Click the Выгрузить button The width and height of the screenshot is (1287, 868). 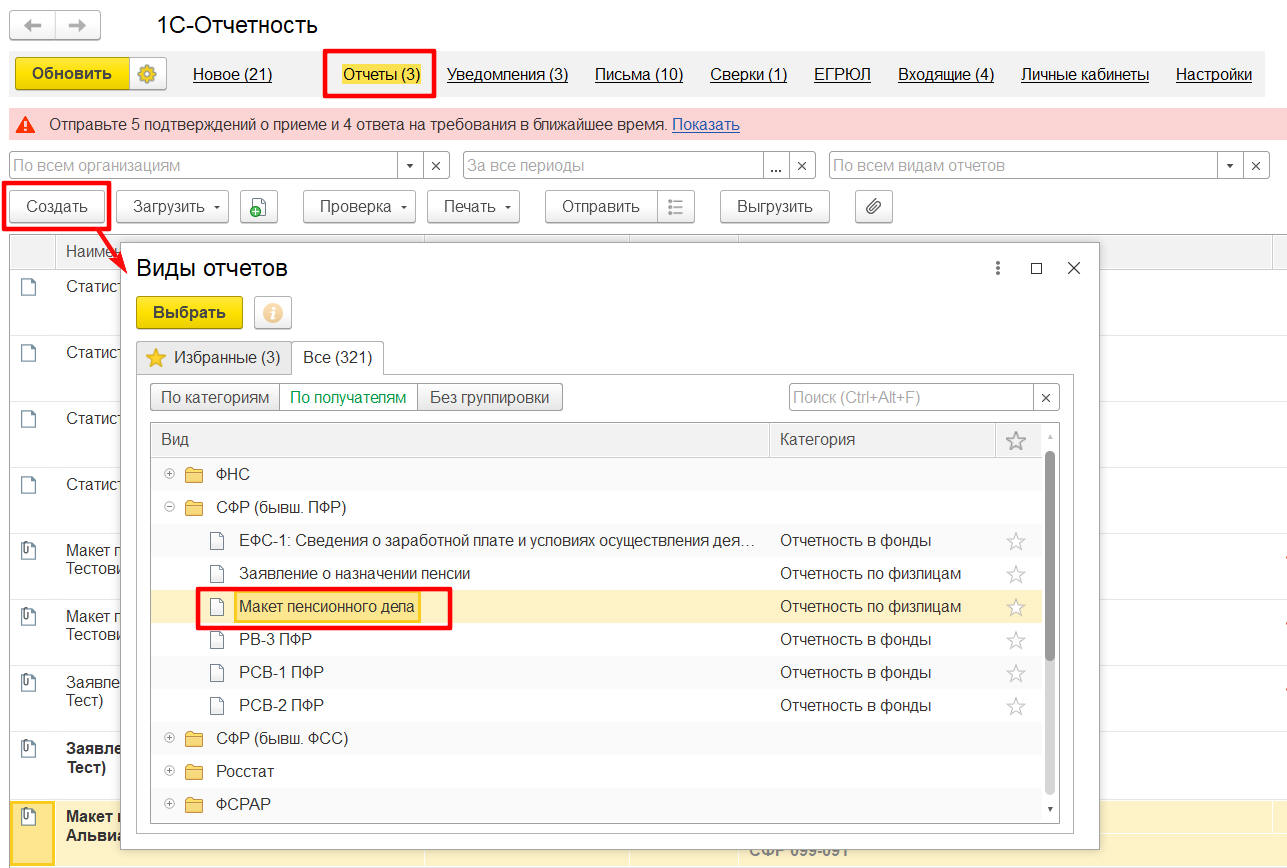coord(774,207)
